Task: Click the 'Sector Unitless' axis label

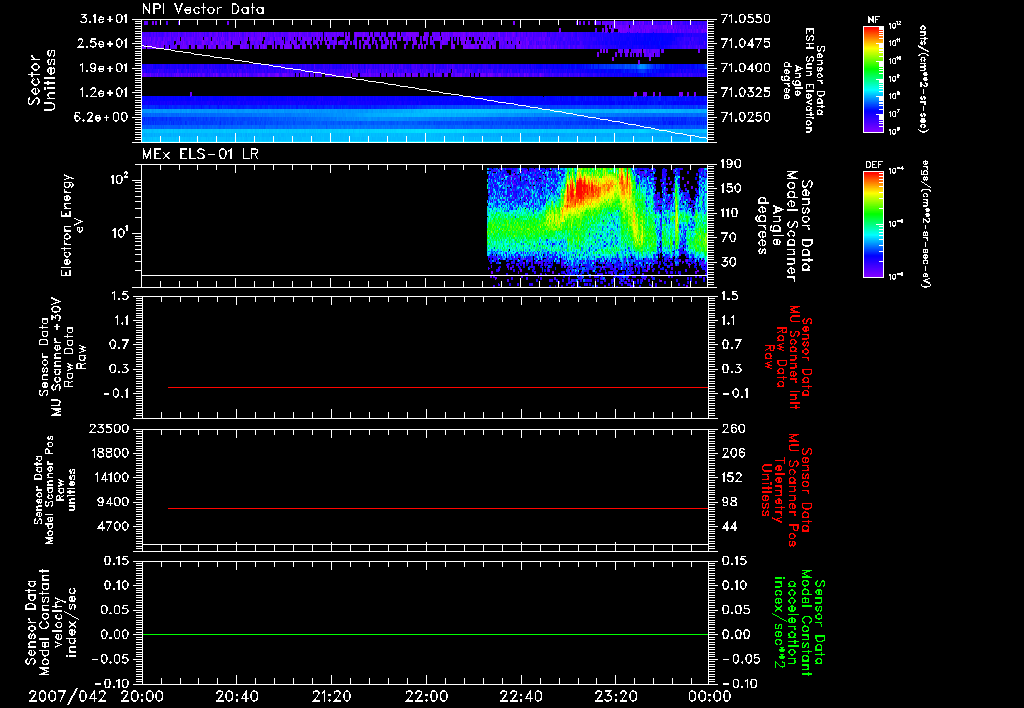Action: pos(42,80)
